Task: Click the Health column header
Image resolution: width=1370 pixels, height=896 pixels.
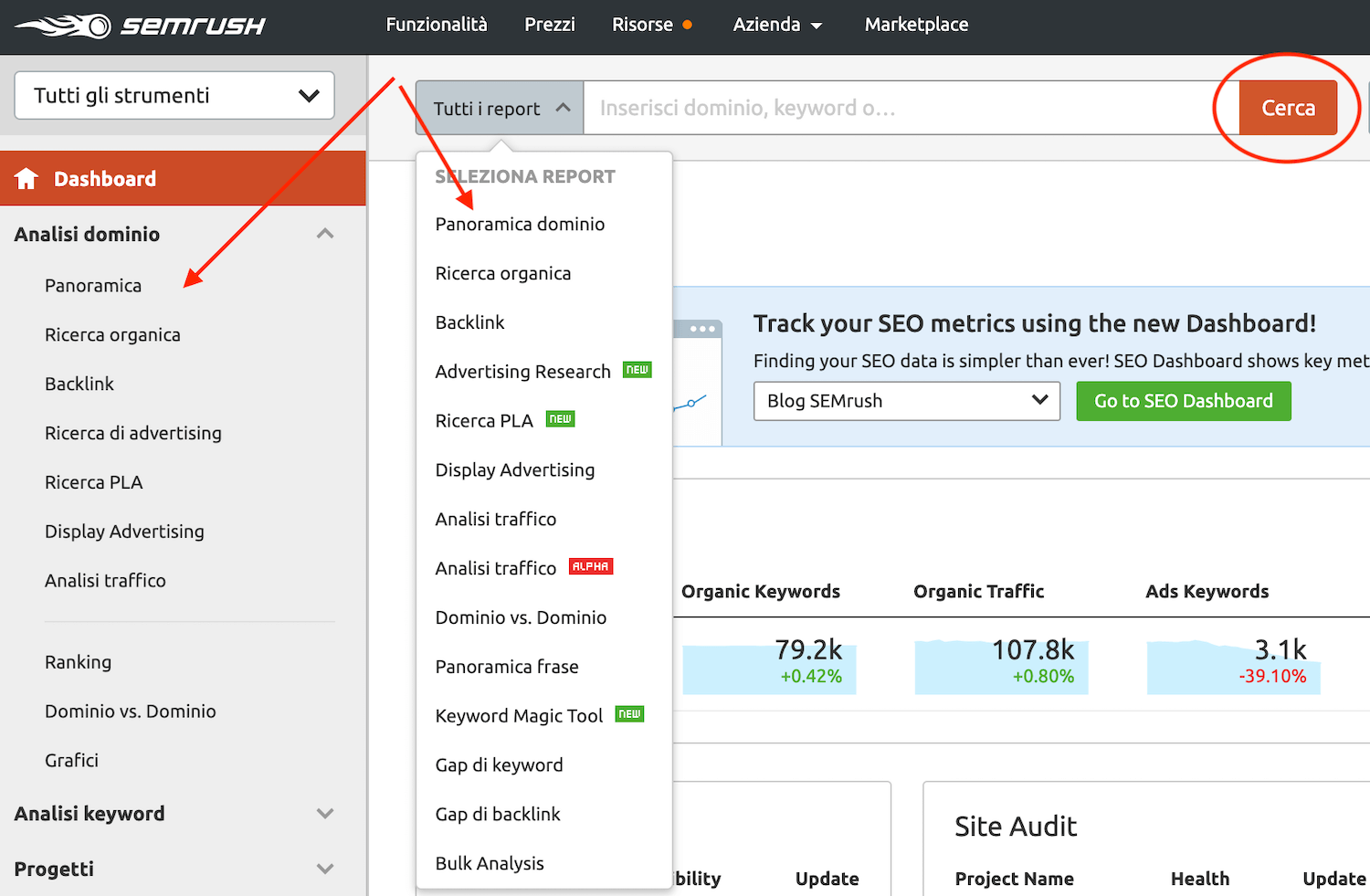Action: tap(1200, 879)
